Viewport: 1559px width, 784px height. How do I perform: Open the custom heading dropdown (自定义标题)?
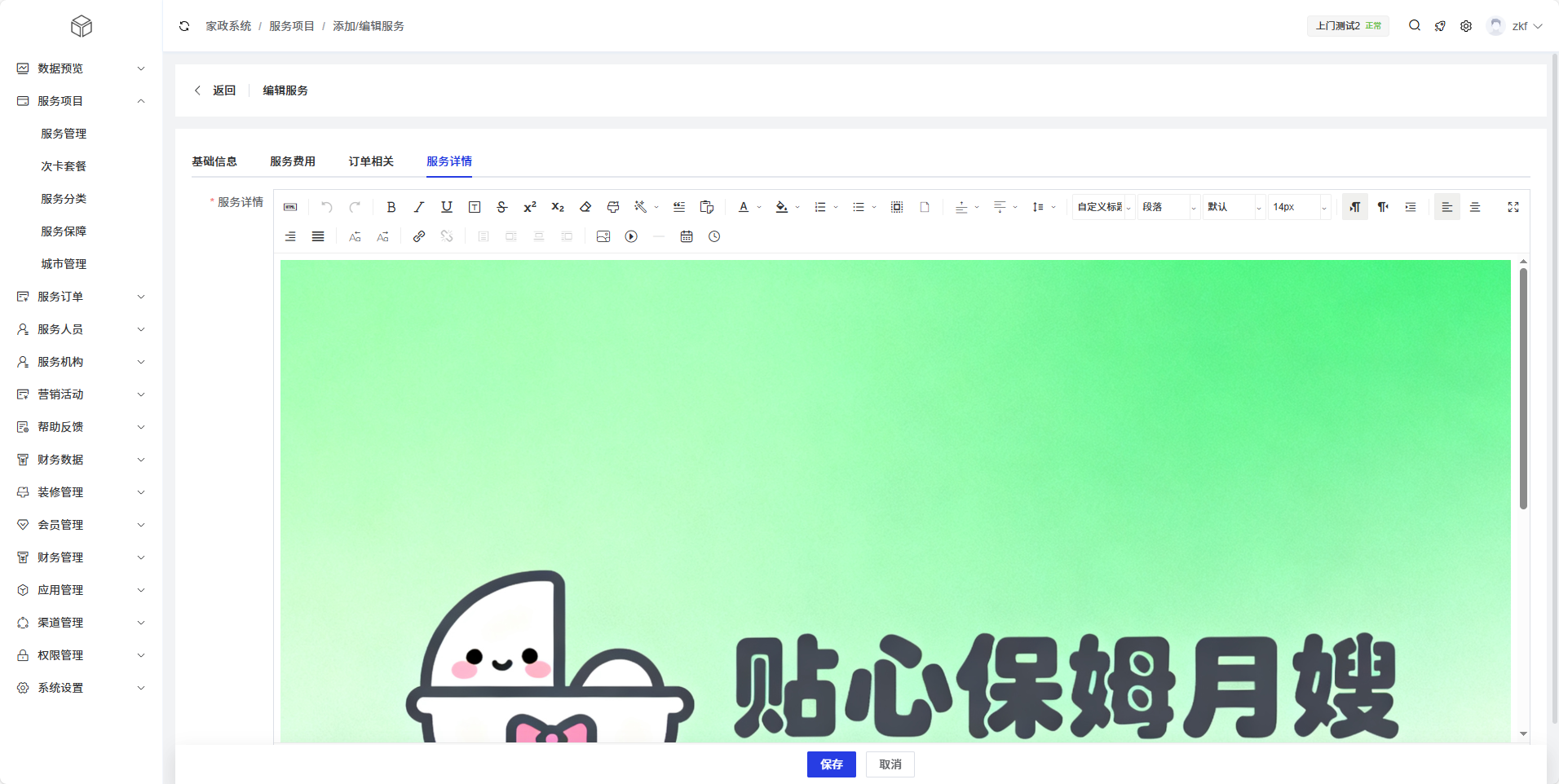[1104, 207]
